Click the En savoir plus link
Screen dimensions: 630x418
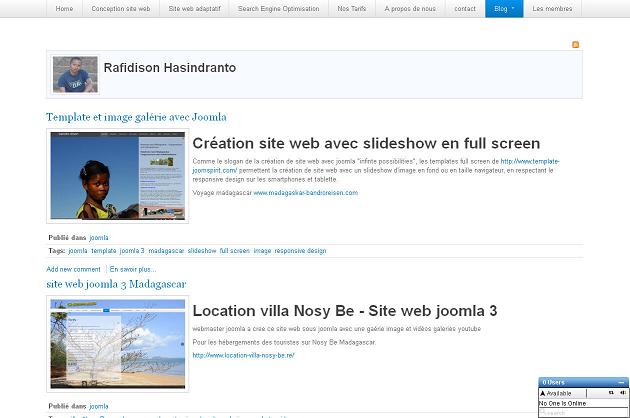coord(133,269)
